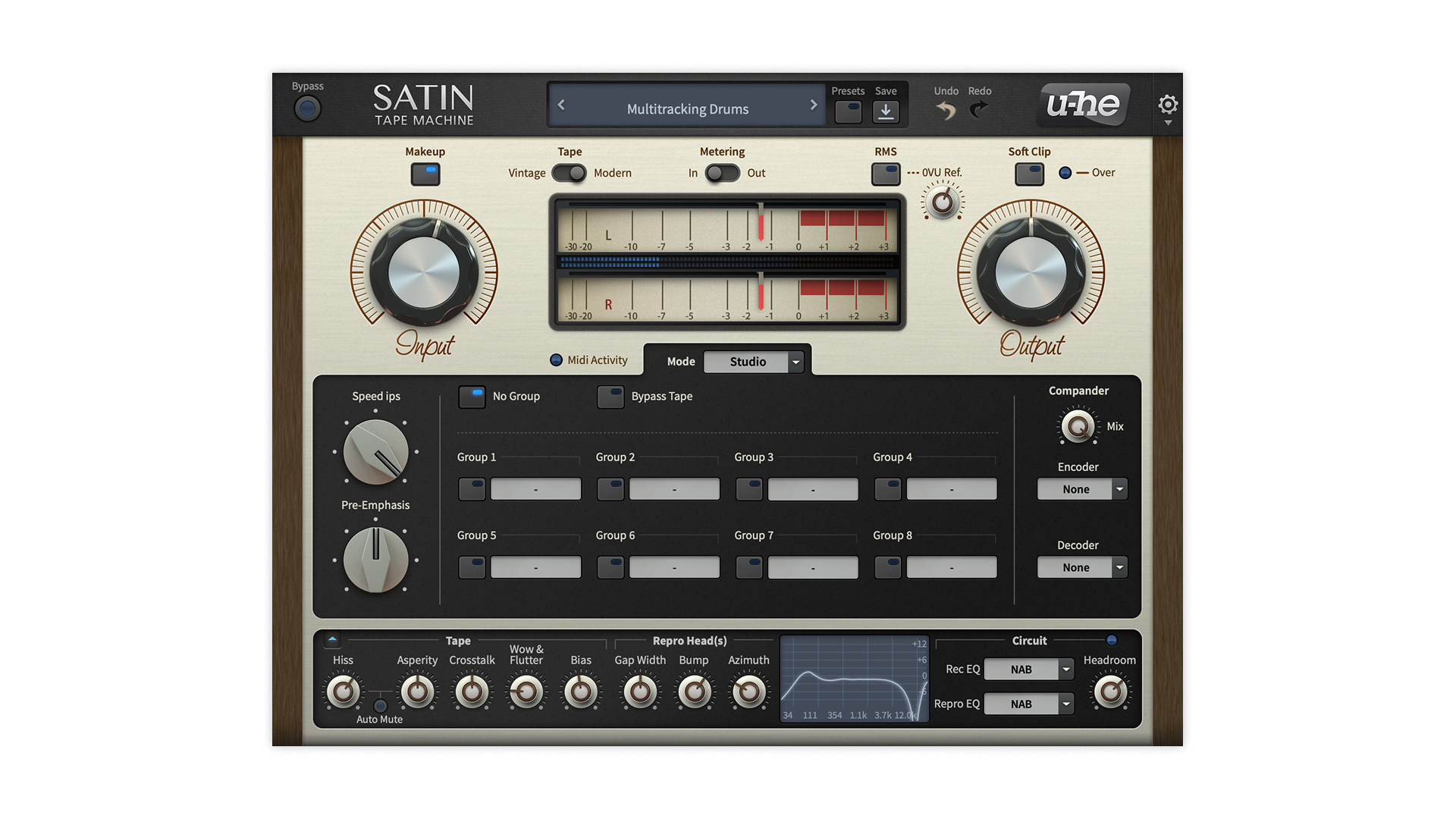Click the Multitracking Drums preset name
Viewport: 1456px width, 819px height.
687,109
